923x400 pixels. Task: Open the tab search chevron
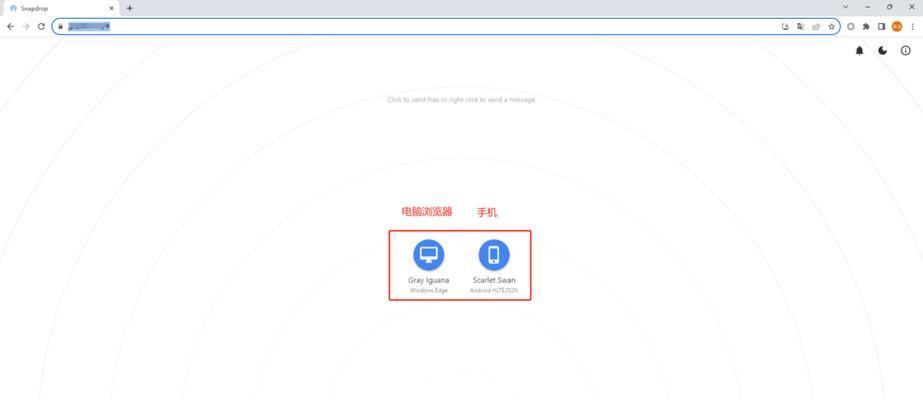[845, 7]
